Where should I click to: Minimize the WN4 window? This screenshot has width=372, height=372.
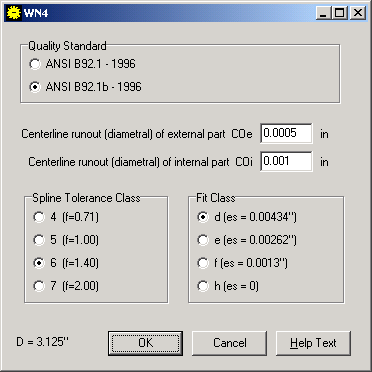pyautogui.click(x=324, y=13)
